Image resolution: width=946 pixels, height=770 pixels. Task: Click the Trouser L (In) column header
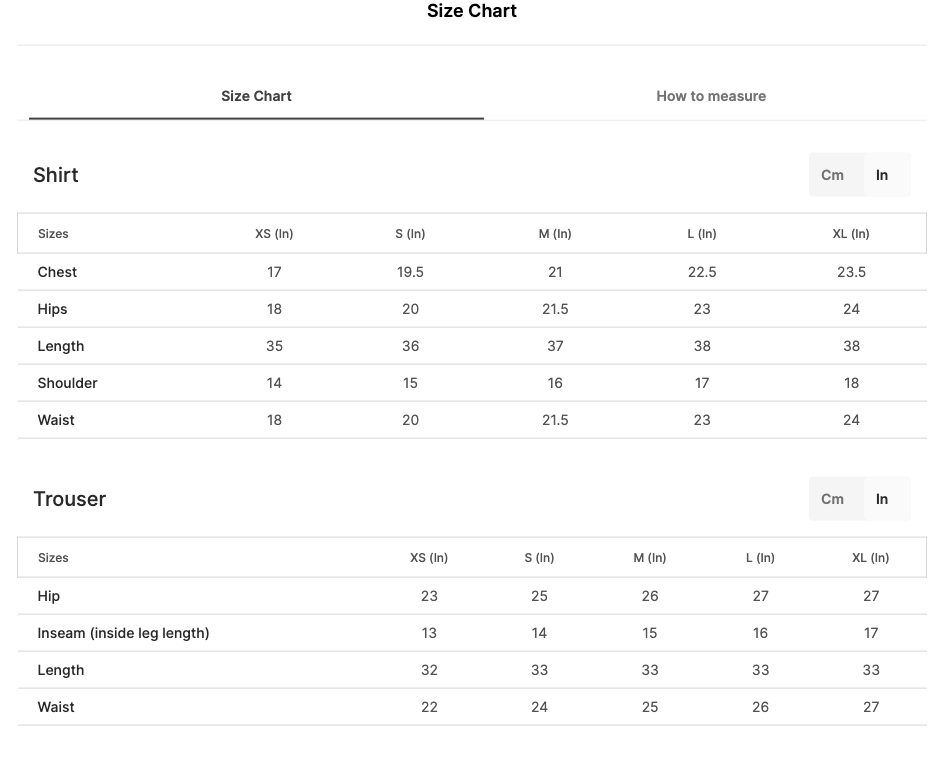(760, 558)
